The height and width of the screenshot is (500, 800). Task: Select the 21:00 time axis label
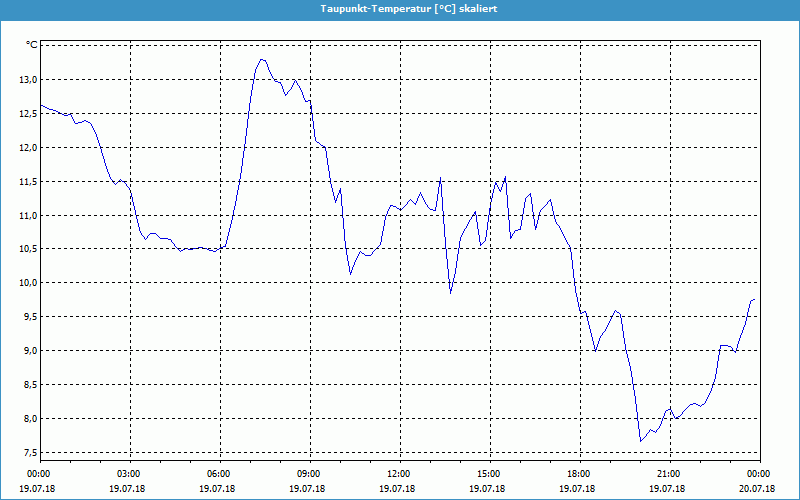click(x=668, y=473)
